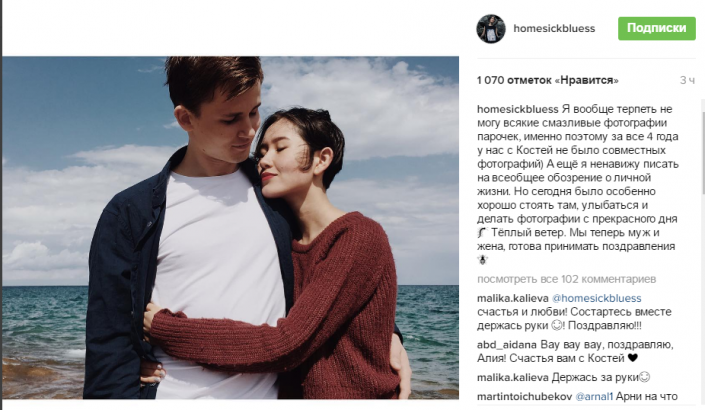Click the smiley emoji in the счастья и любви comment

(557, 325)
